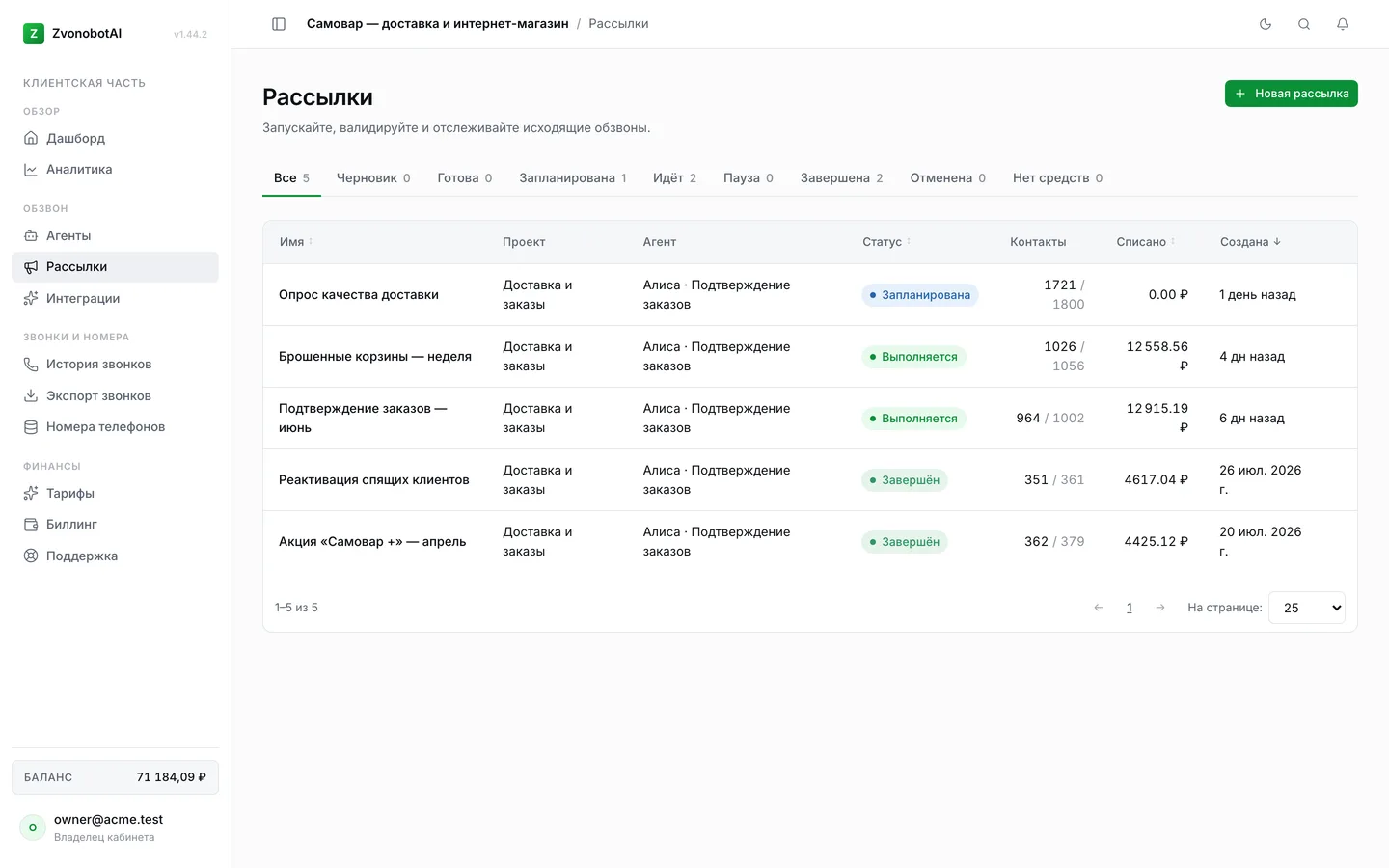Click the Рассылки page heading

(317, 97)
